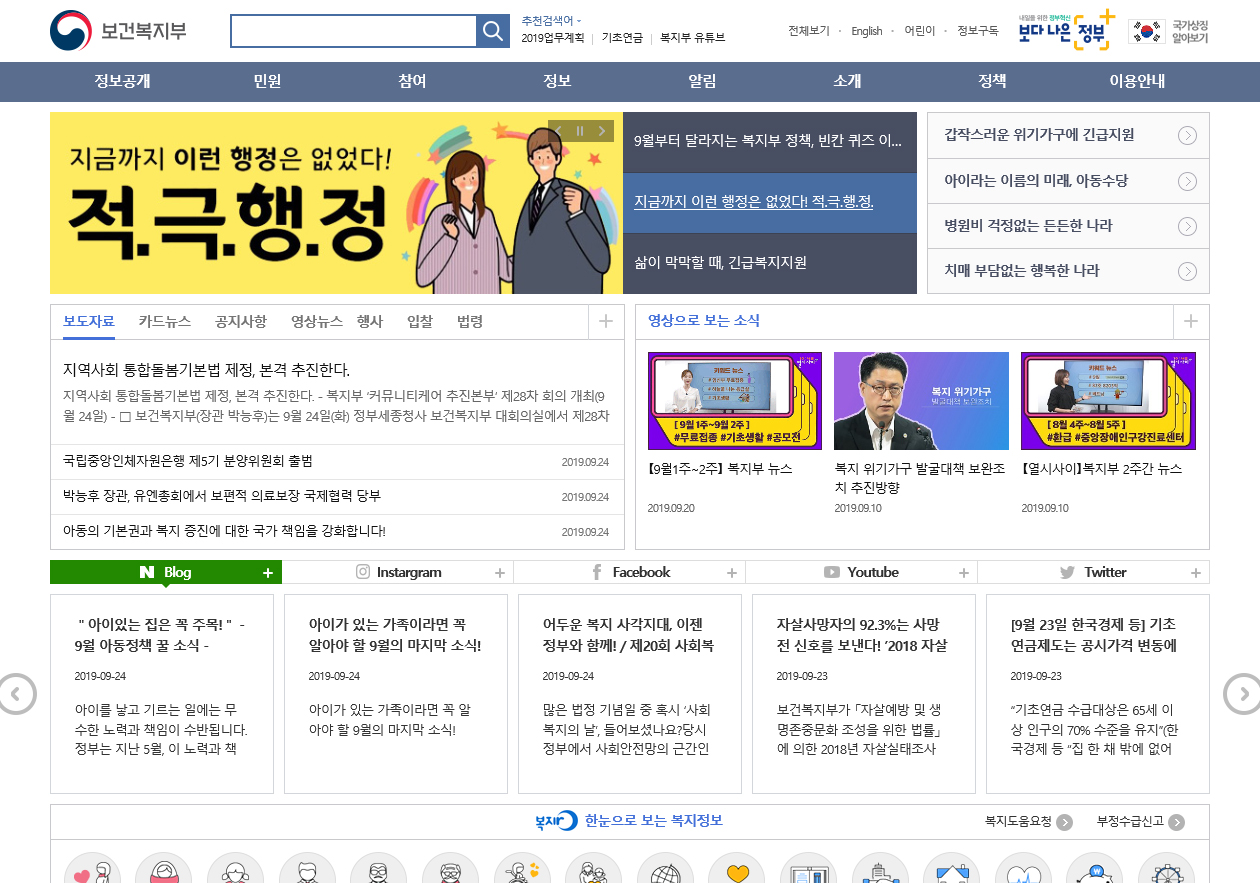Image resolution: width=1260 pixels, height=883 pixels.
Task: Expand the press release list with plus
Action: [605, 321]
